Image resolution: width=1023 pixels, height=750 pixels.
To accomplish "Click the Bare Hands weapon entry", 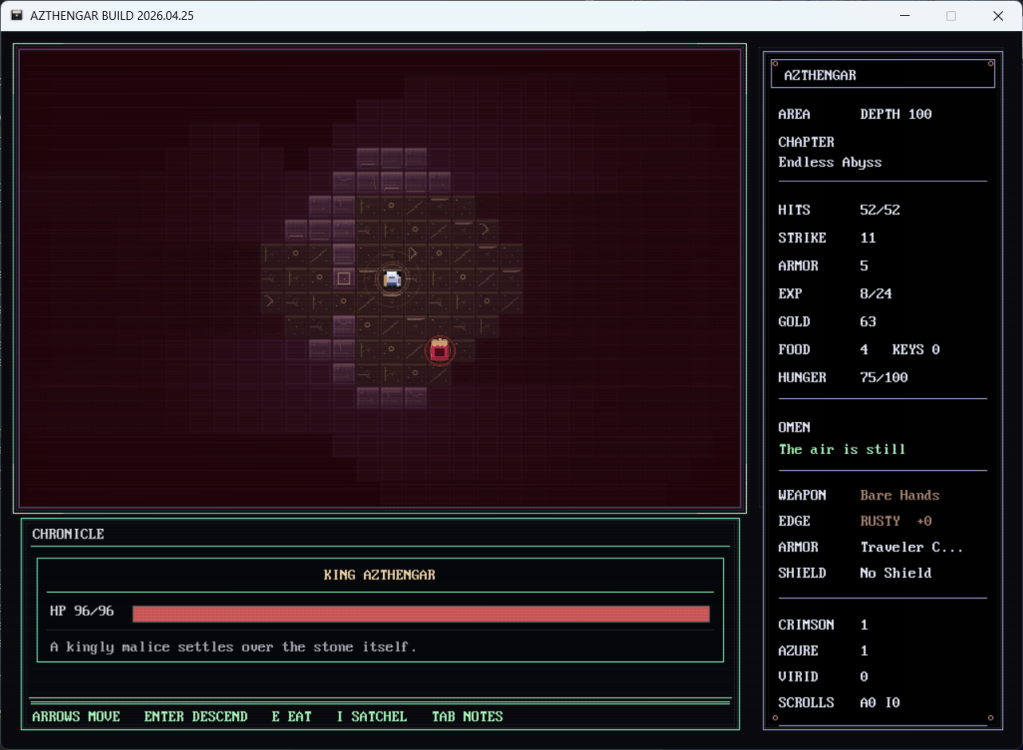I will pyautogui.click(x=899, y=495).
